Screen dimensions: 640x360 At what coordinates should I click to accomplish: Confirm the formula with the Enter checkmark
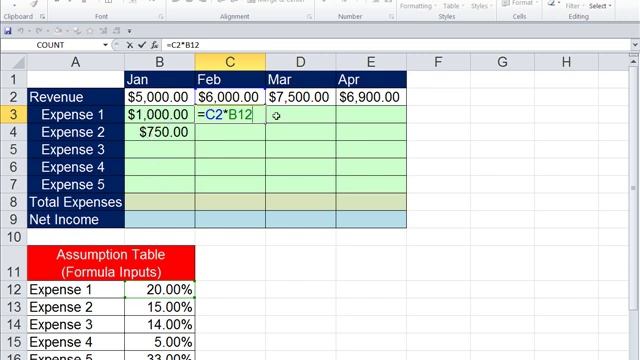[142, 45]
